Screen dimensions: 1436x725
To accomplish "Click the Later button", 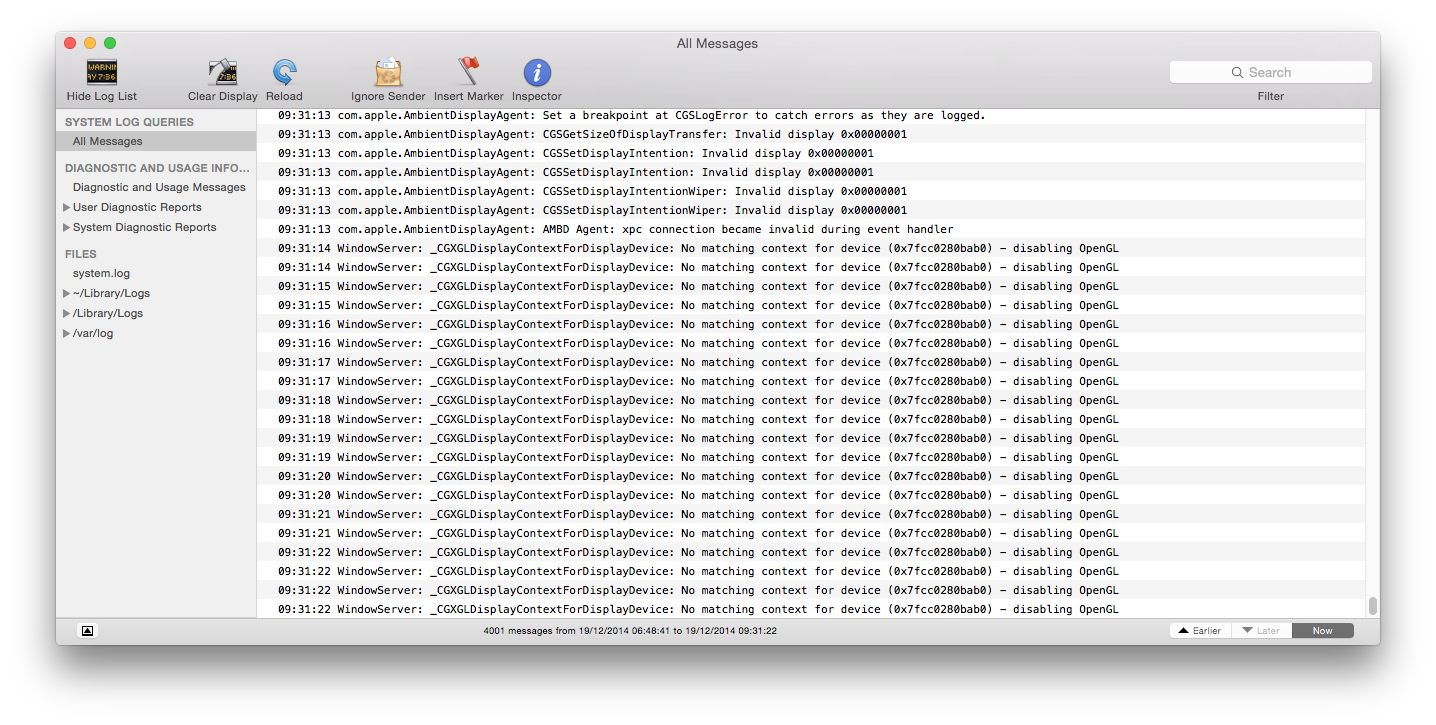I will pos(1261,631).
